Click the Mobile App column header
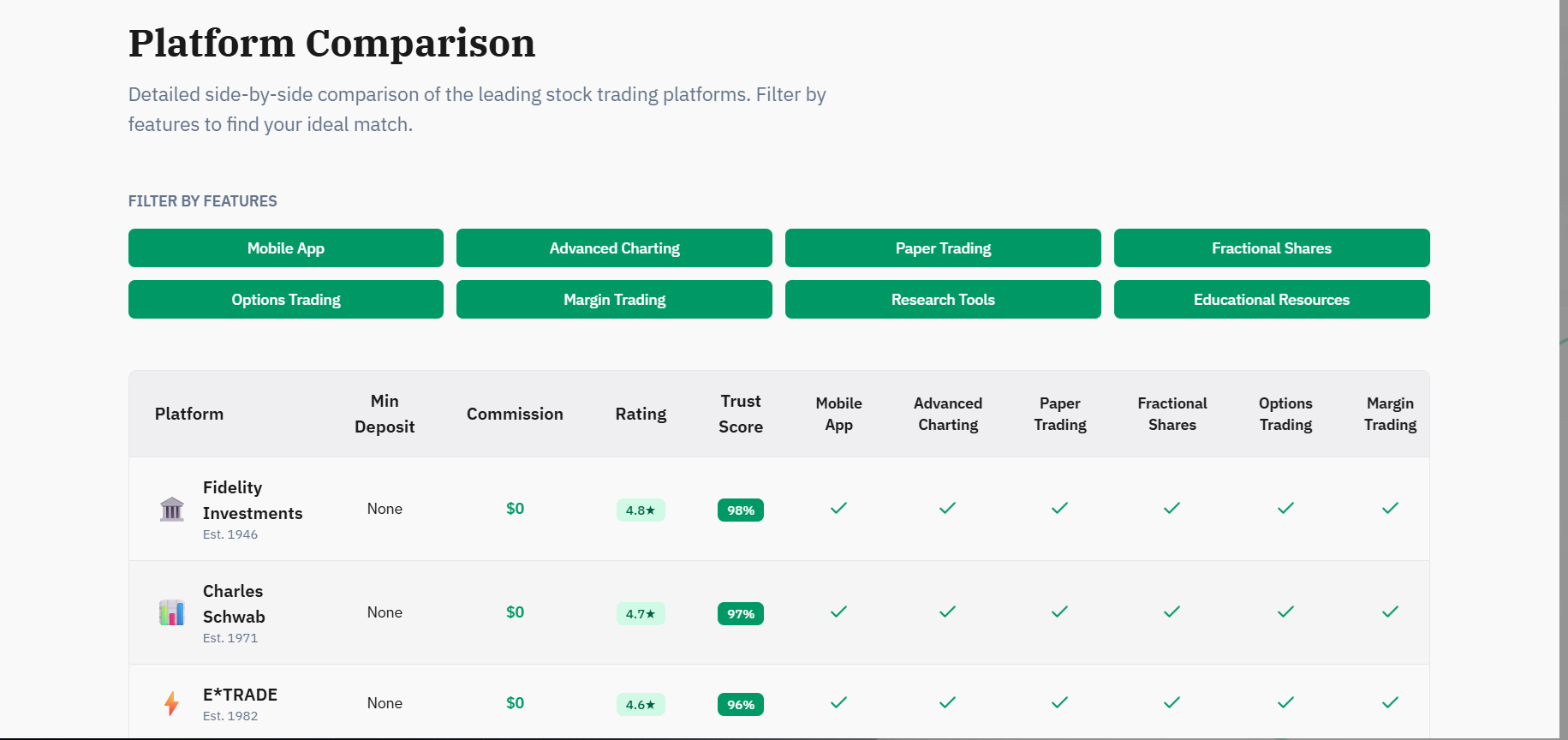Image resolution: width=1568 pixels, height=740 pixels. click(x=838, y=414)
